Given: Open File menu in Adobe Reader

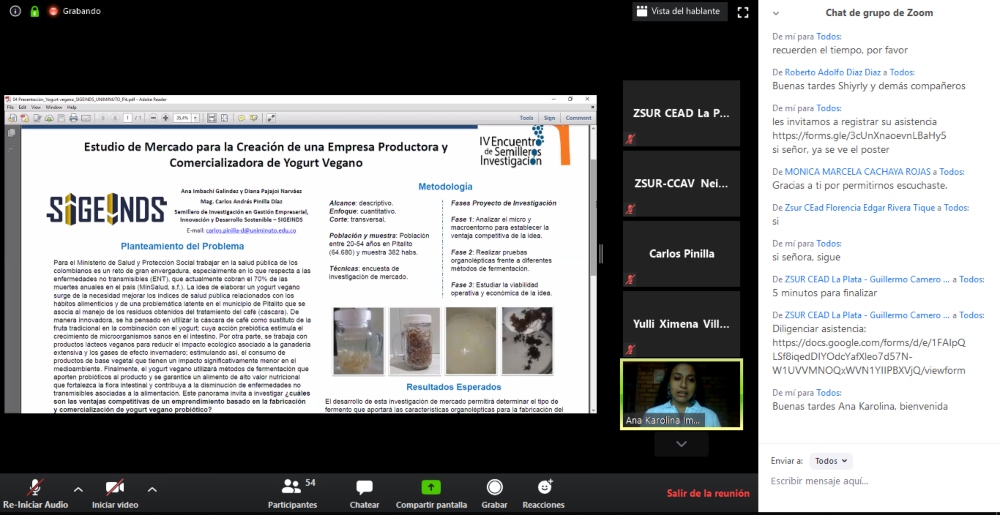Looking at the screenshot, I should tap(10, 107).
